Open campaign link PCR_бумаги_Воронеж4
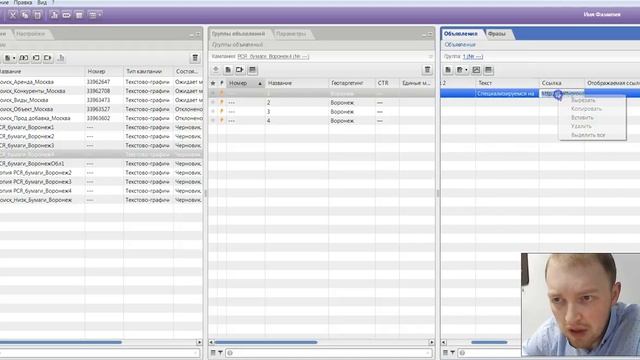640x360 pixels. pos(273,56)
